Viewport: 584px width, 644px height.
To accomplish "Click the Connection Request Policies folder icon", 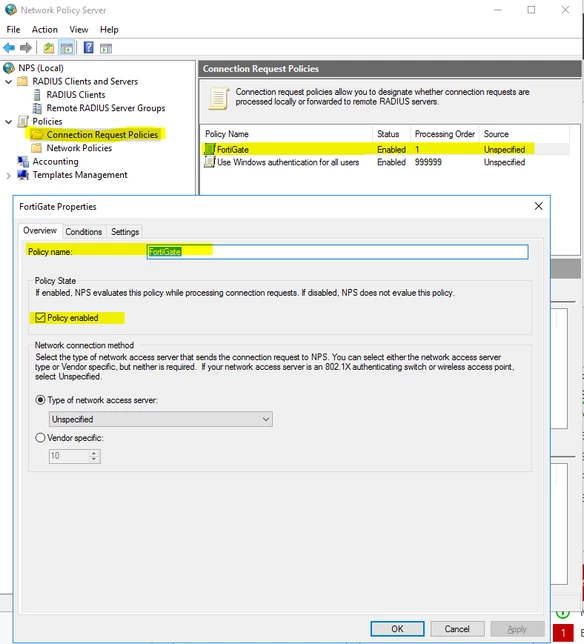I will pos(37,135).
